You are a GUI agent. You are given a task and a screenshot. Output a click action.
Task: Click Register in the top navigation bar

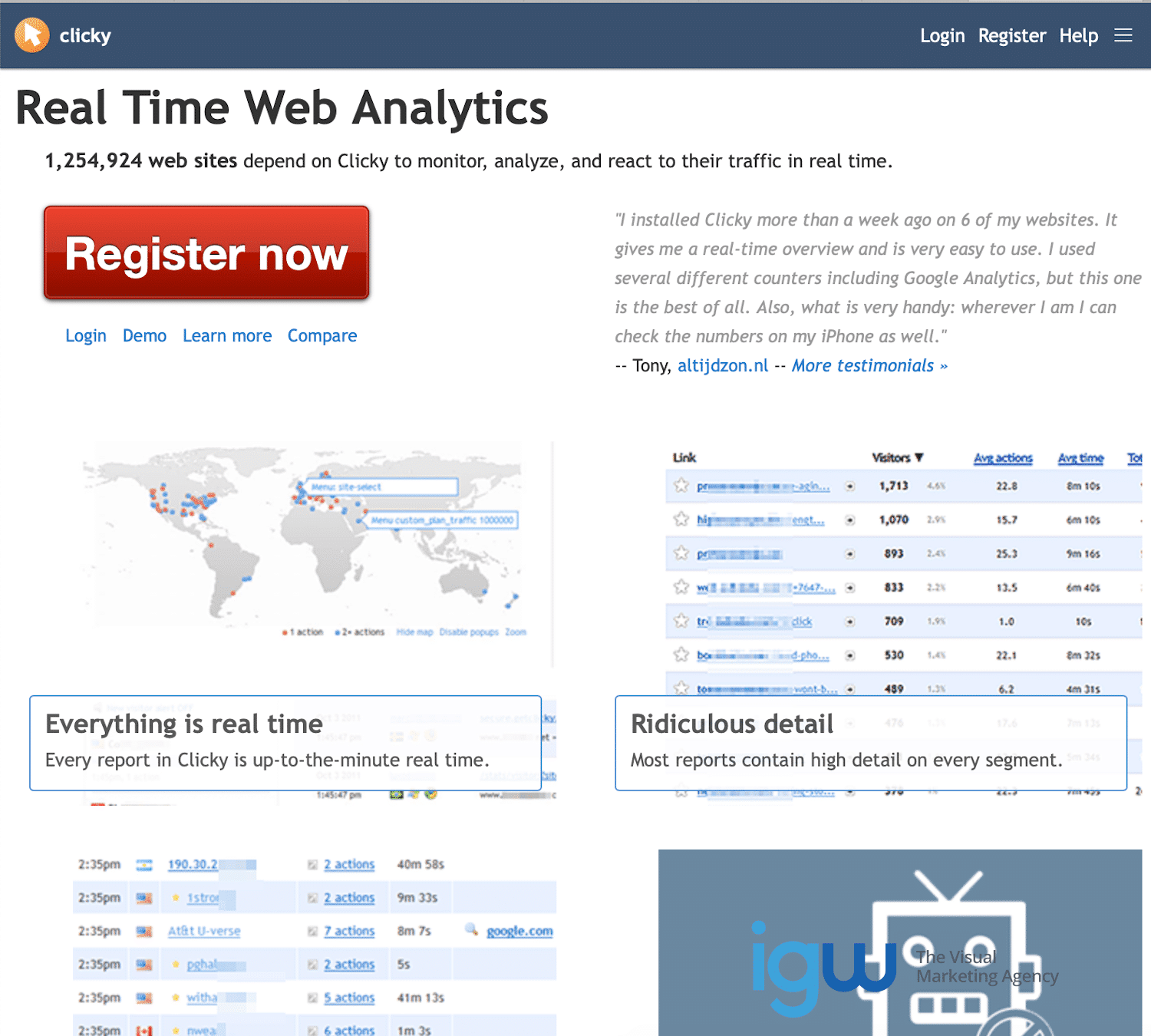coord(1012,36)
